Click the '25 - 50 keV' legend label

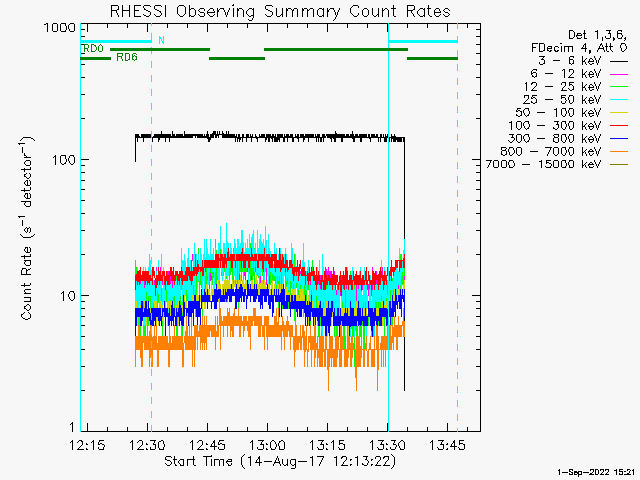click(x=562, y=100)
